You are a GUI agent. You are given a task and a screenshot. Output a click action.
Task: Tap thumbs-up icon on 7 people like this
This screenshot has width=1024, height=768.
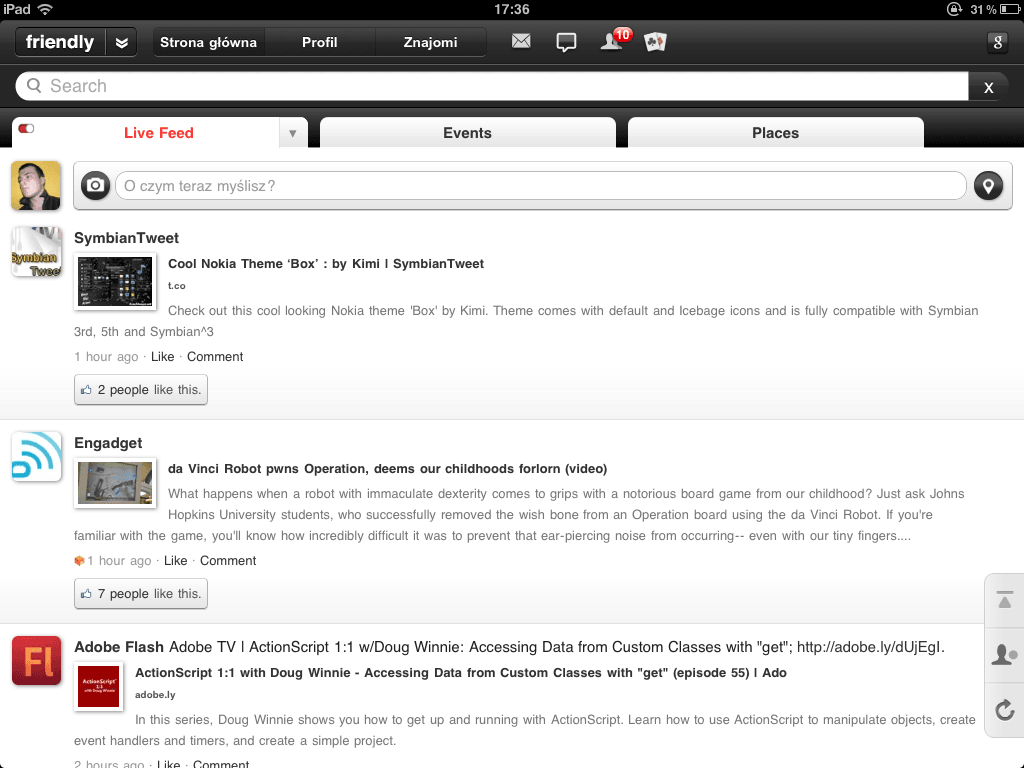click(x=86, y=594)
